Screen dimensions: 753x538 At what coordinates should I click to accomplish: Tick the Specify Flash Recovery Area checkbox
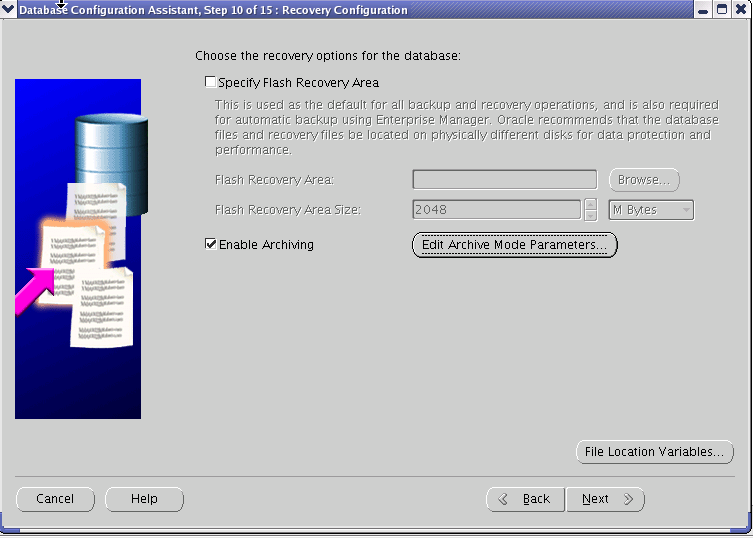(x=210, y=82)
